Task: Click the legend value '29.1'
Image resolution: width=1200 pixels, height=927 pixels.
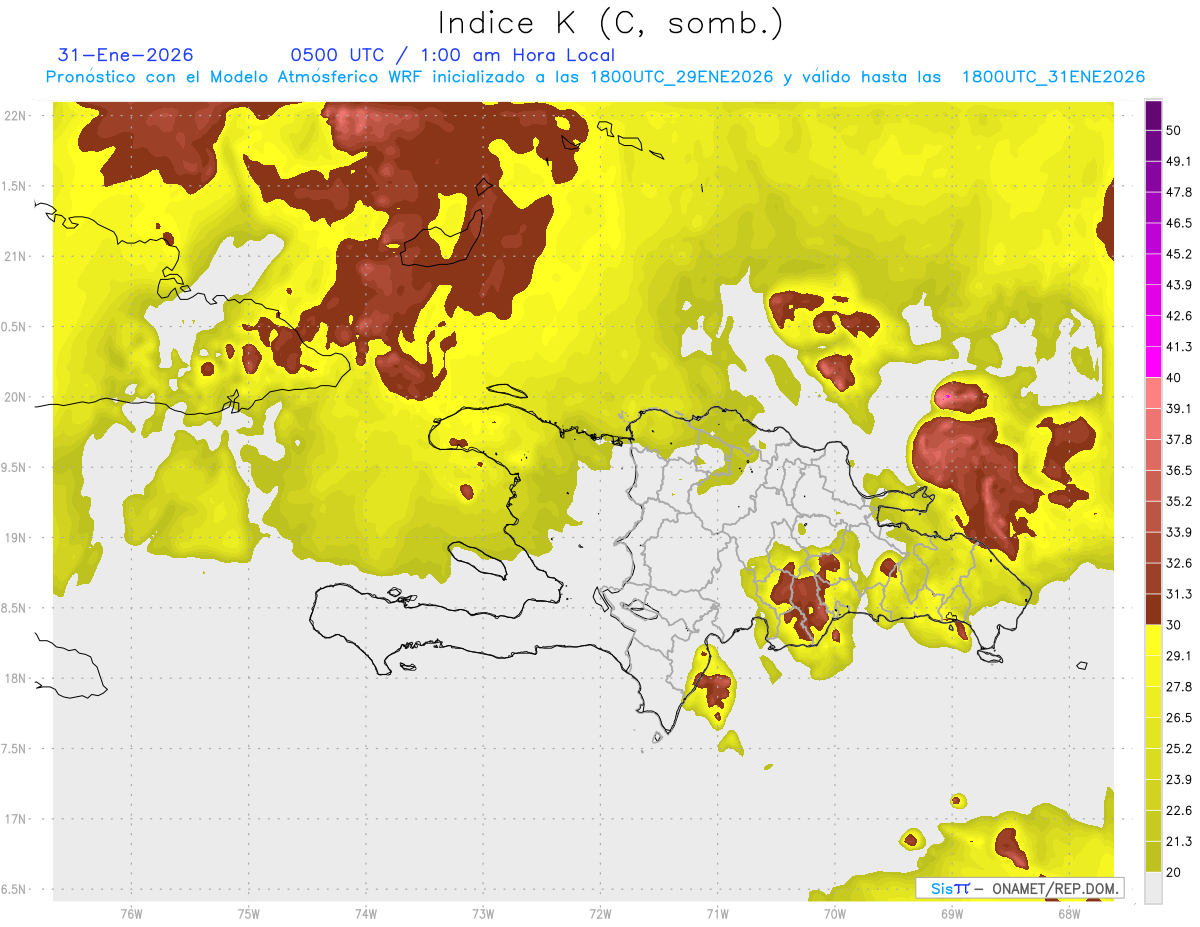Action: [x=1180, y=656]
